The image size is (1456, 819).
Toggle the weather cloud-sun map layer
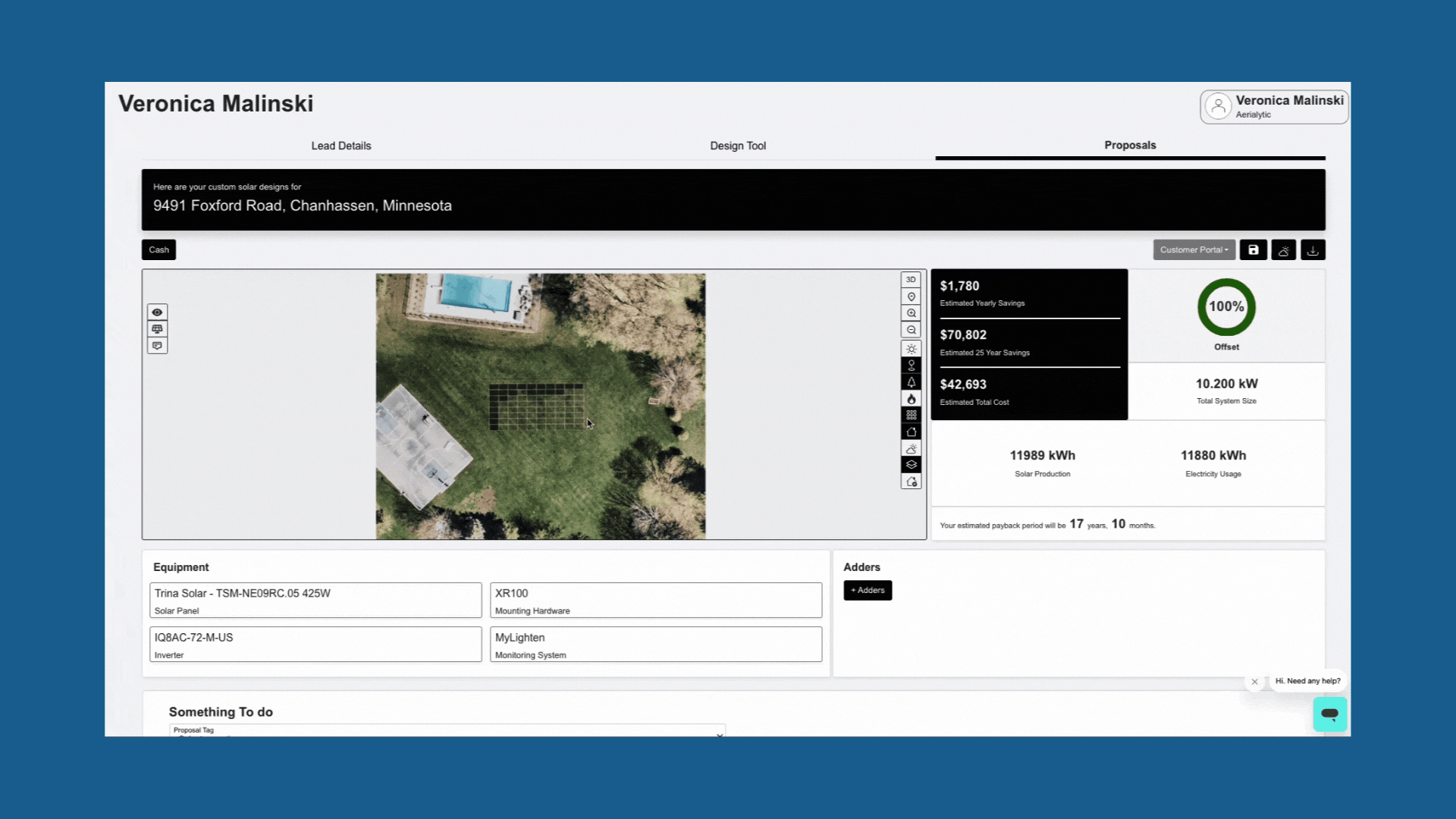[911, 448]
